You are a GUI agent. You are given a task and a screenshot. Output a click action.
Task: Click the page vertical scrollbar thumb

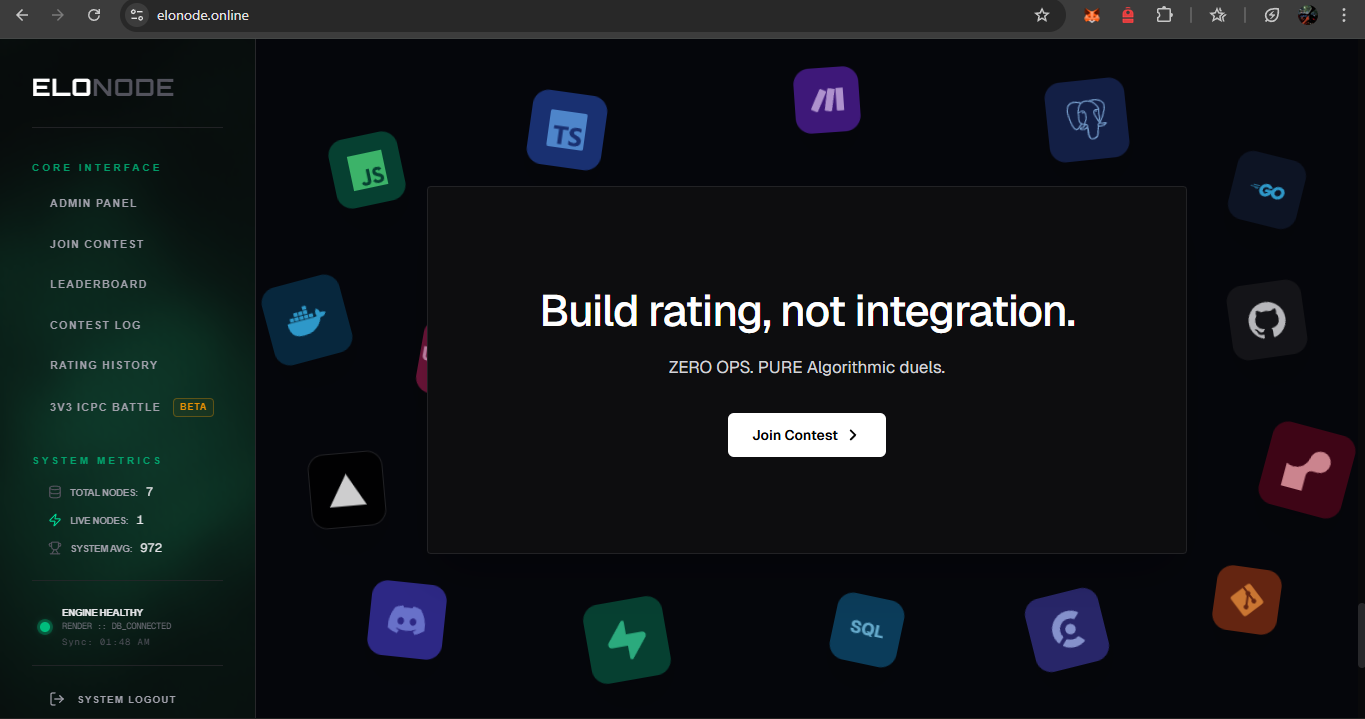click(x=1360, y=635)
